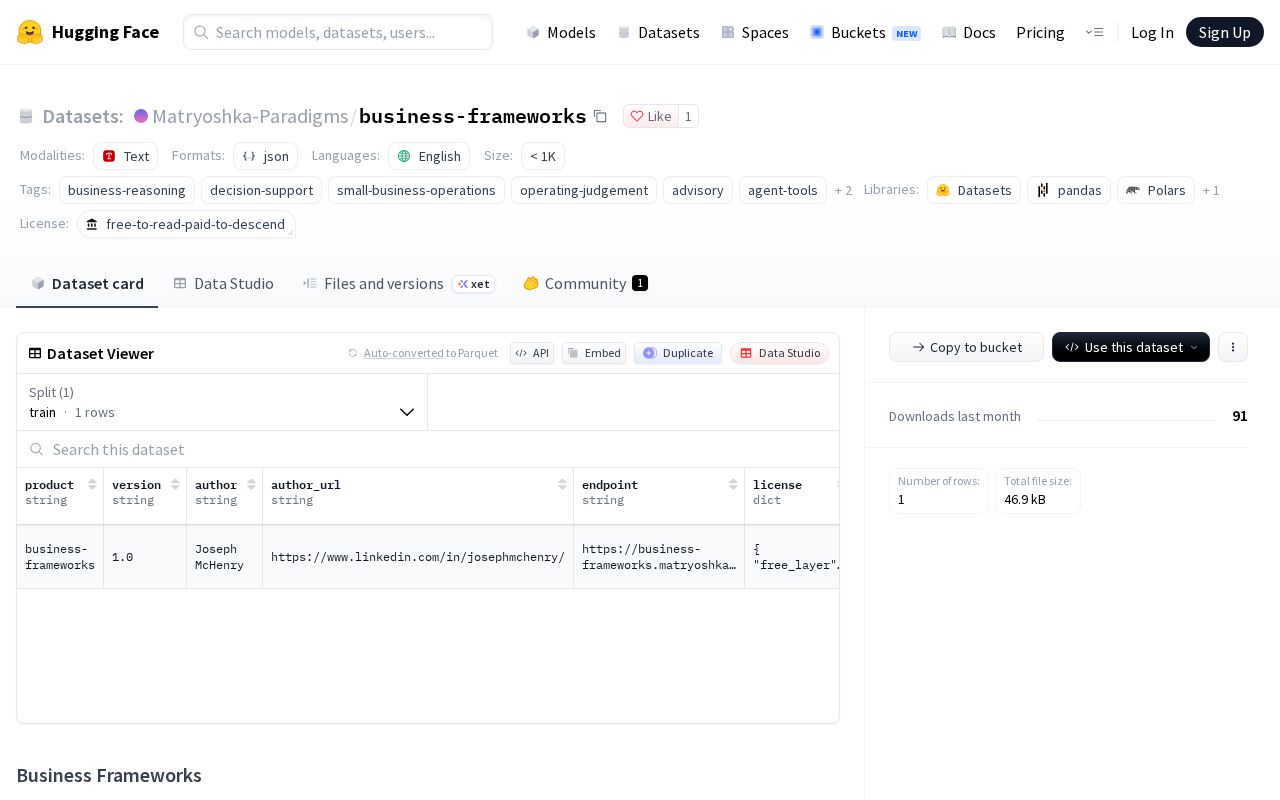Click the heart Like button

pyautogui.click(x=651, y=116)
